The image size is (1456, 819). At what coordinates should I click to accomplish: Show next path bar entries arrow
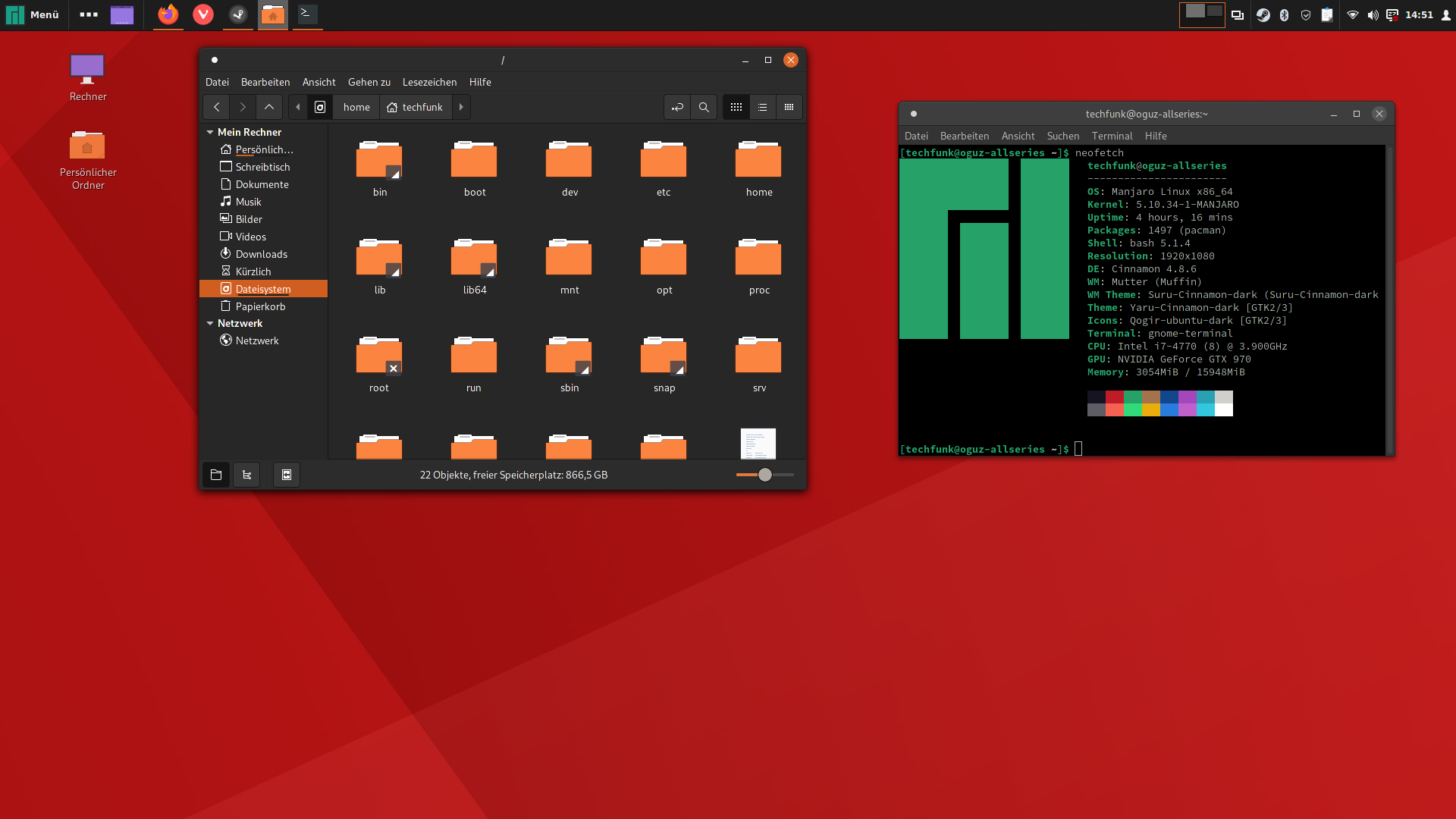[x=461, y=107]
